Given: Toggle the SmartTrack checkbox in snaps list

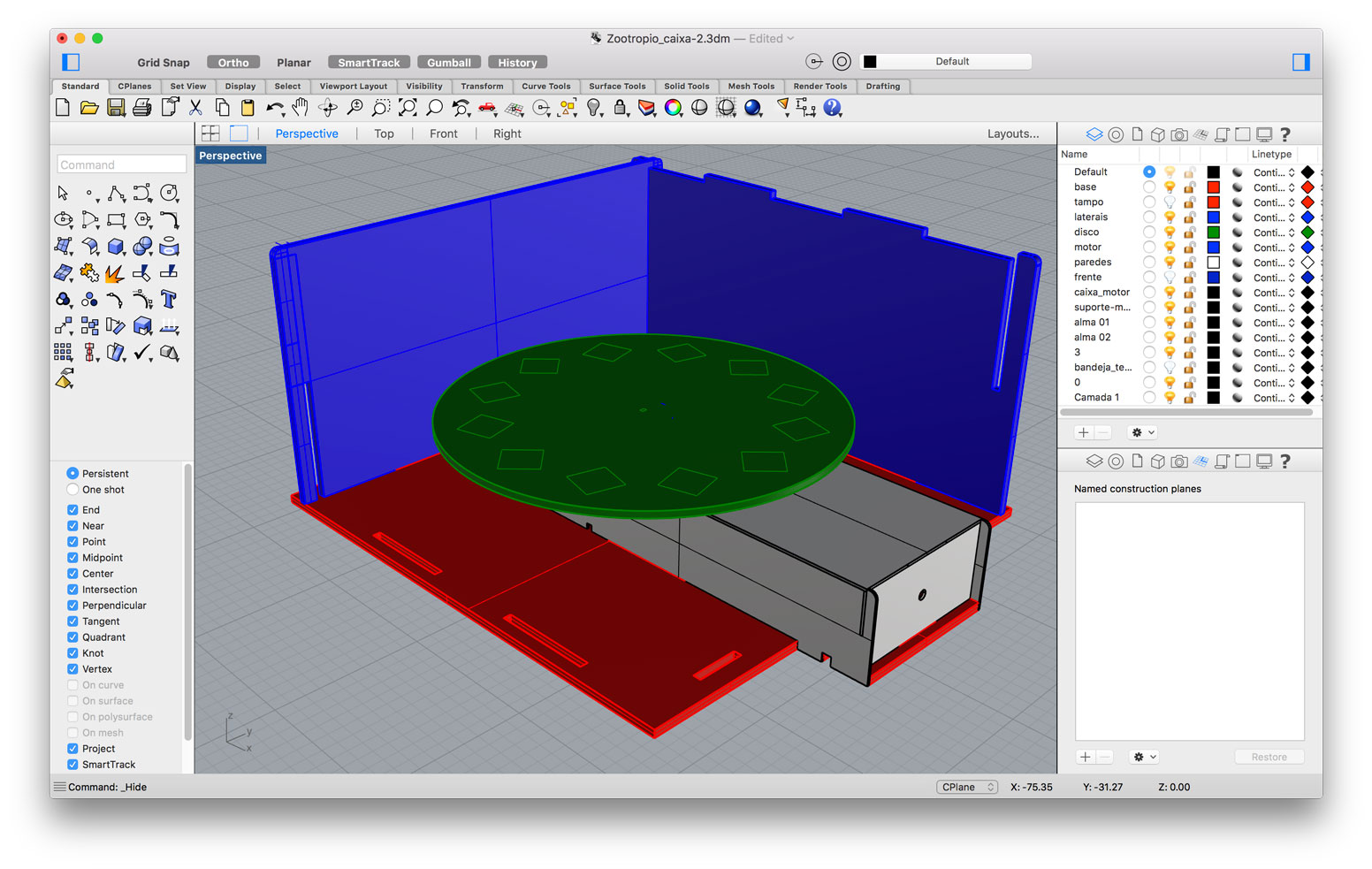Looking at the screenshot, I should [x=72, y=765].
